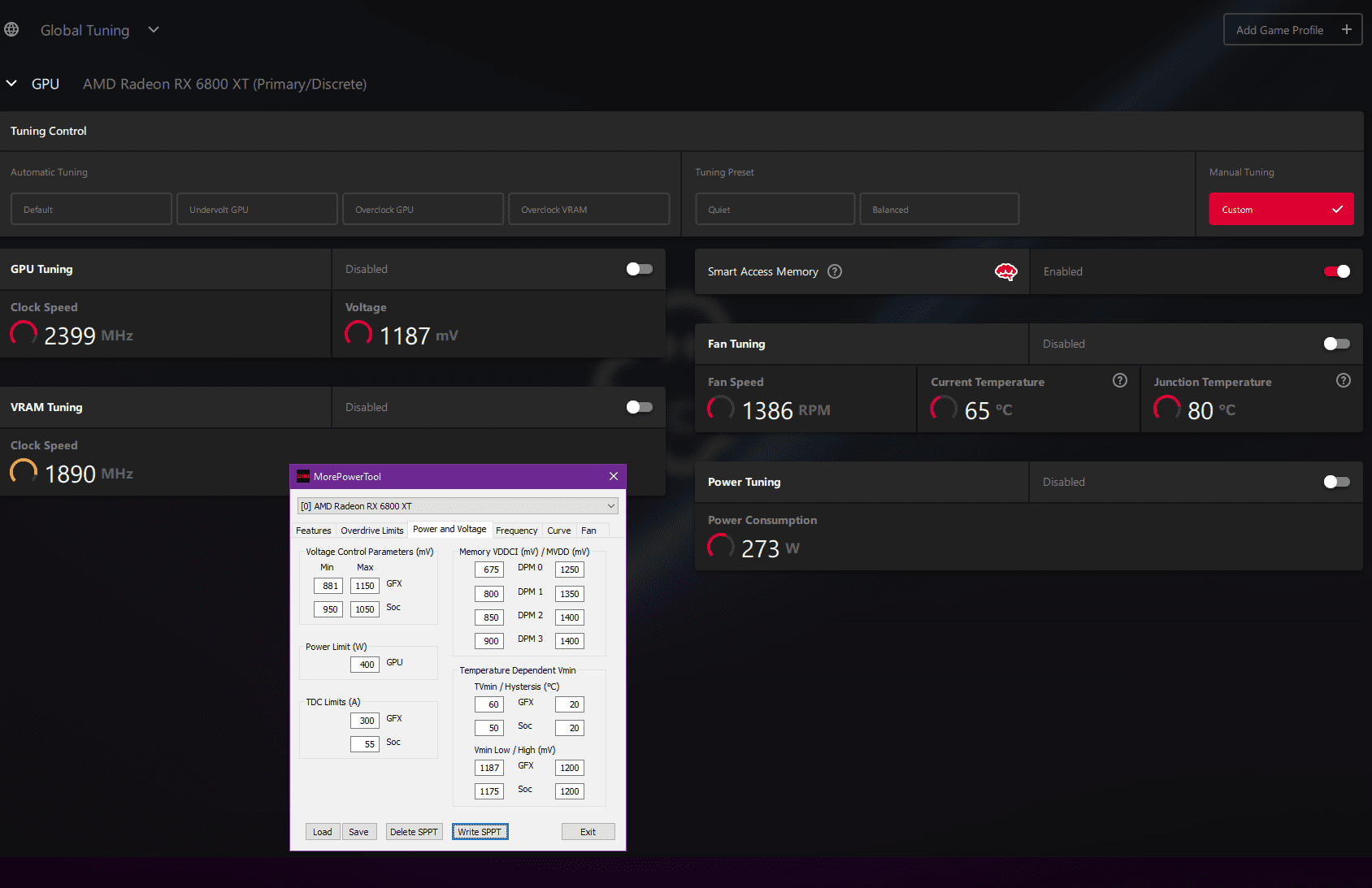
Task: Click the Save button in MorePowerTool
Action: [358, 832]
